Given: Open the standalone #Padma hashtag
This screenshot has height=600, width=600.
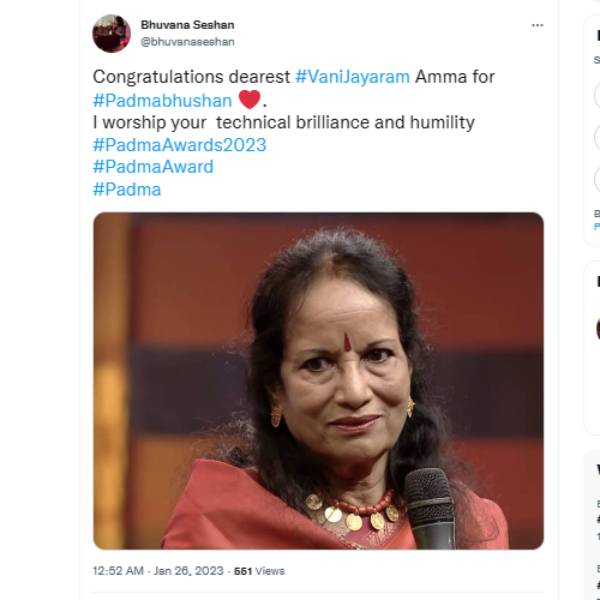Looking at the screenshot, I should pos(126,189).
